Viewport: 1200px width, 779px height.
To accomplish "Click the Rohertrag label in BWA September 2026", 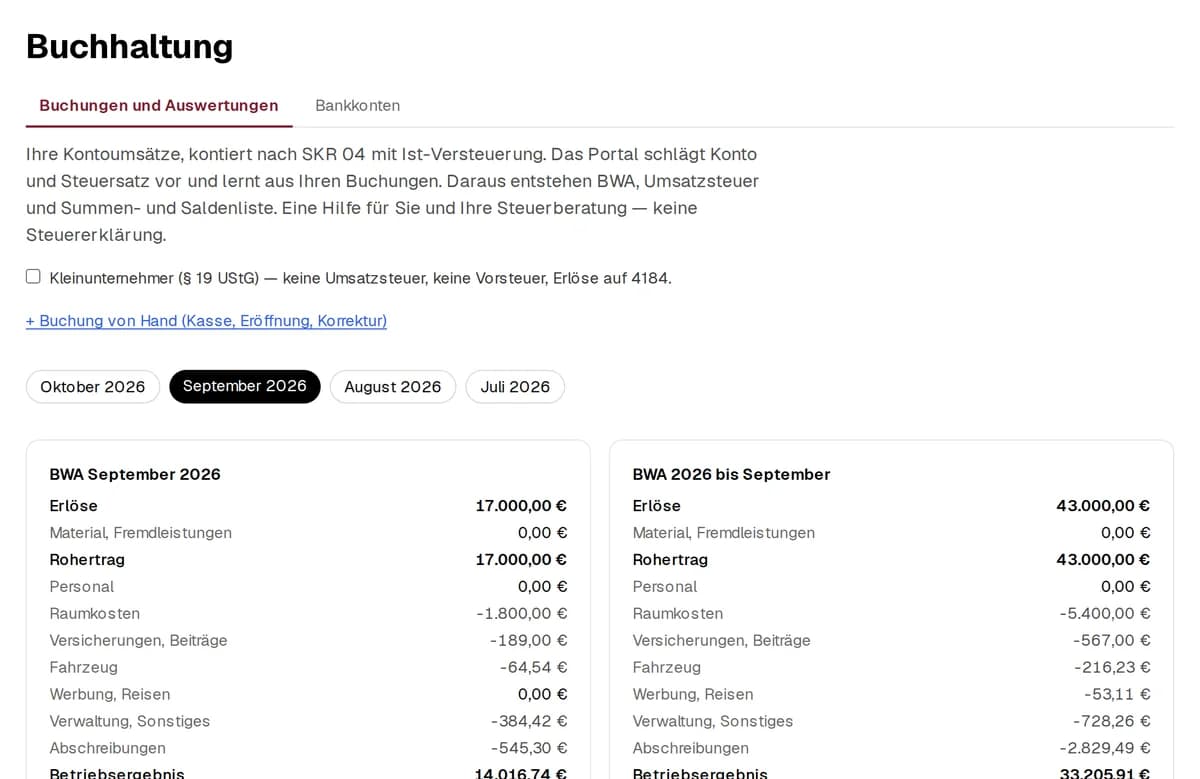I will pos(87,560).
